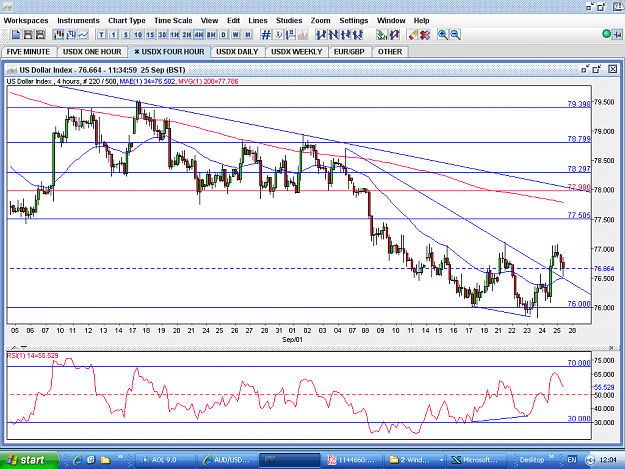Viewport: 625px width, 469px height.
Task: Select the 5 minute time scale
Action: [x=126, y=35]
